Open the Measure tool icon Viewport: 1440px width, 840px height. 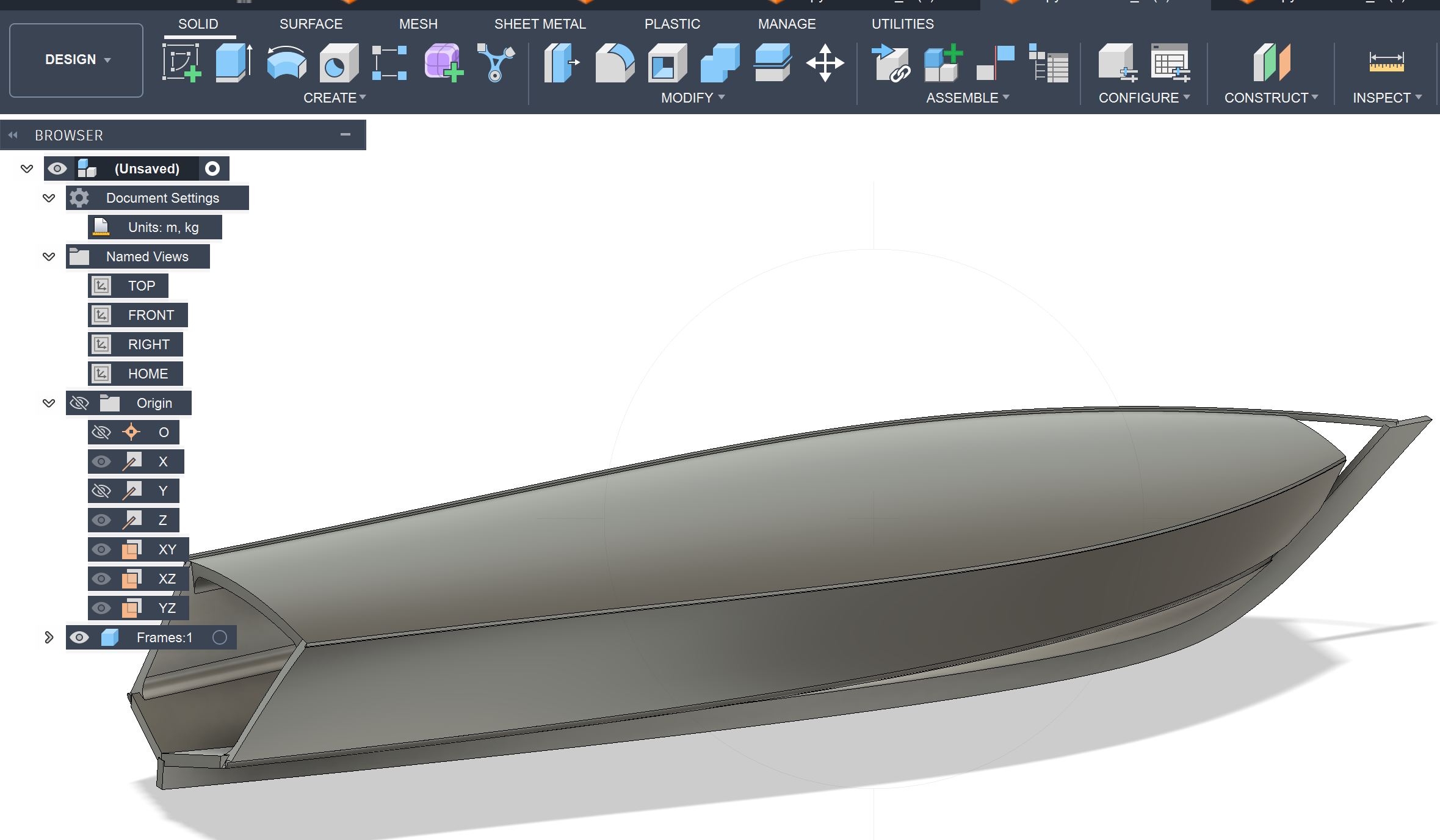(1386, 63)
